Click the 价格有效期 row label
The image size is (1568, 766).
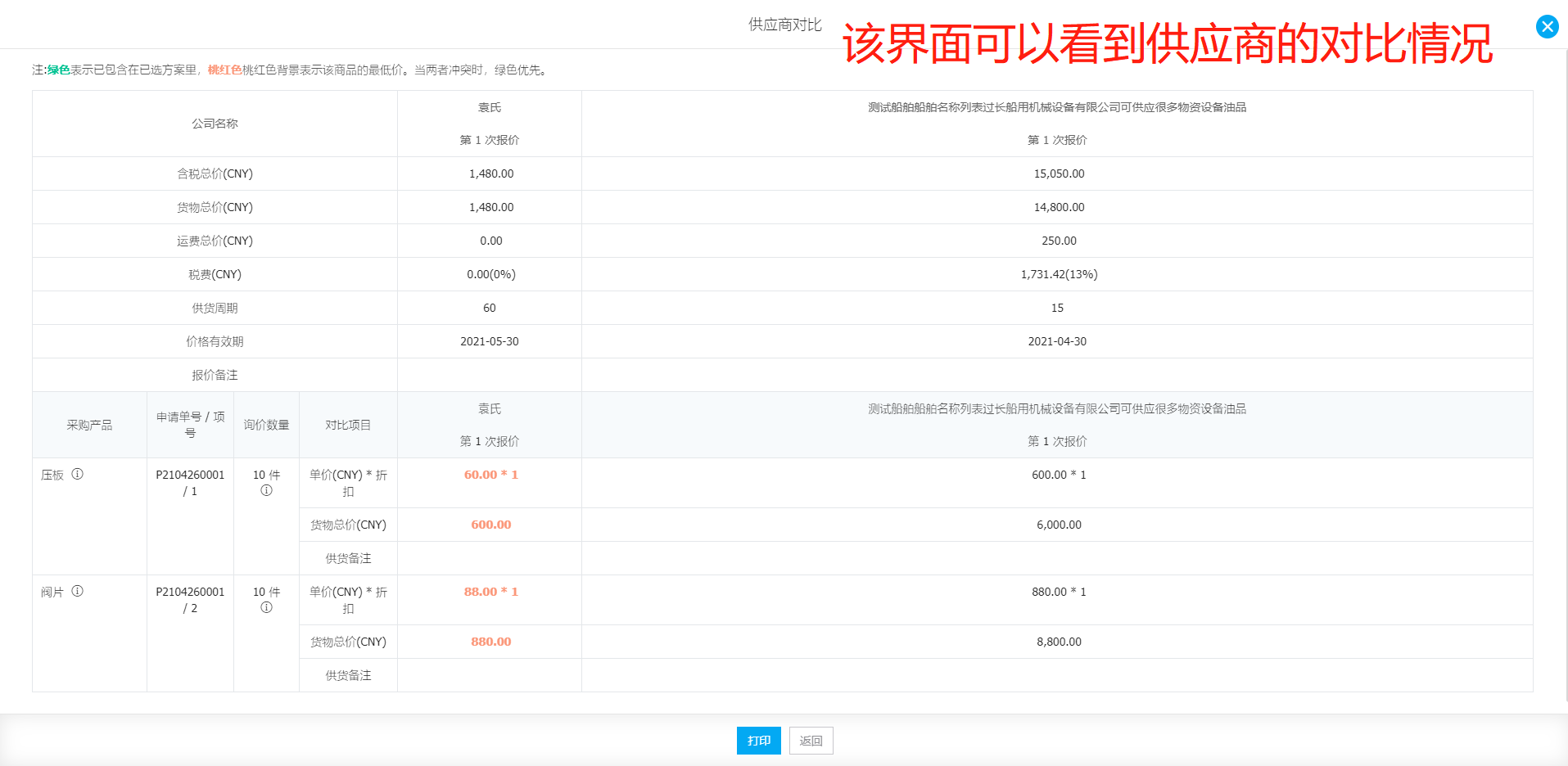215,341
